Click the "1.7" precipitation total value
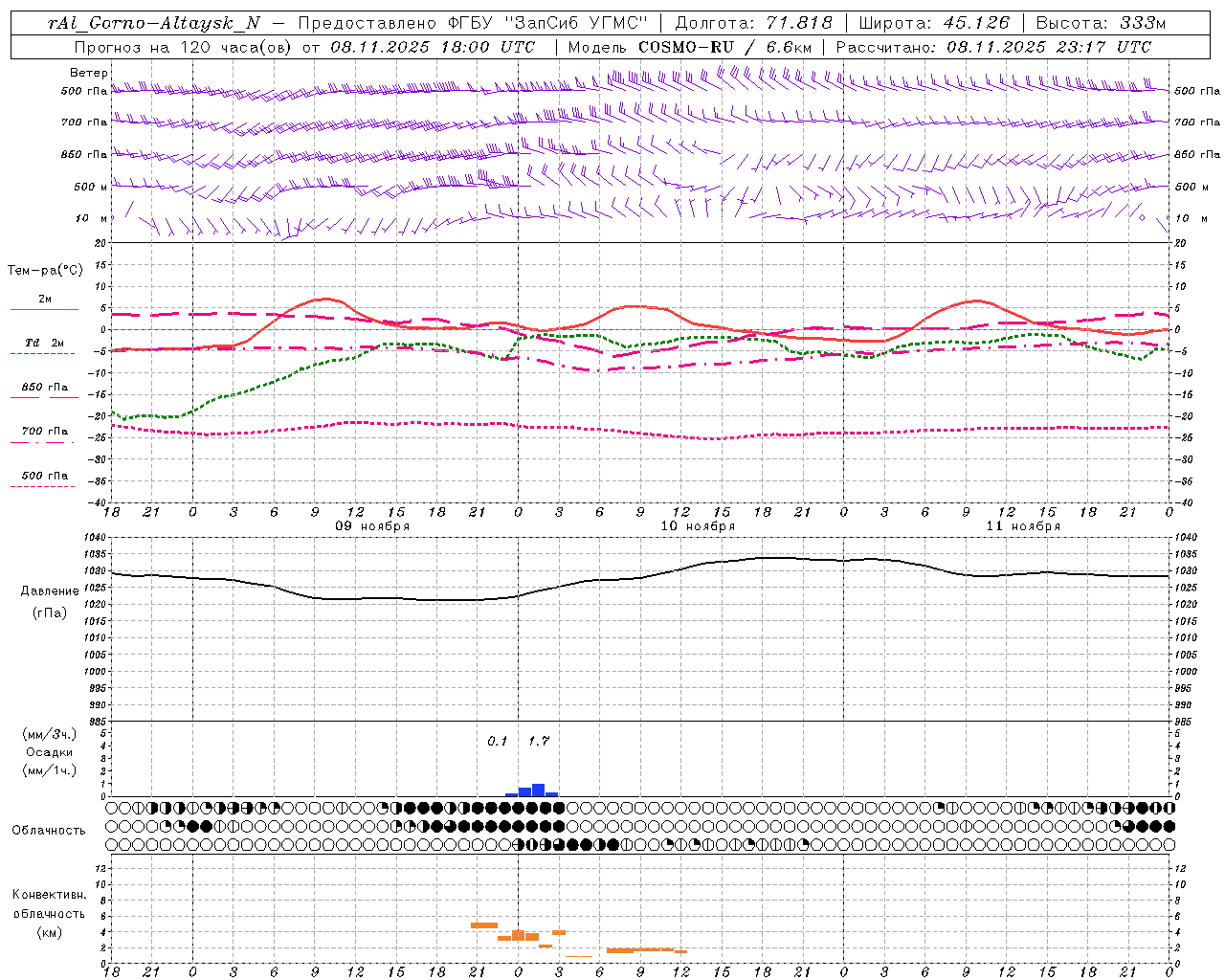Viewport: 1225px width, 980px height. [539, 742]
